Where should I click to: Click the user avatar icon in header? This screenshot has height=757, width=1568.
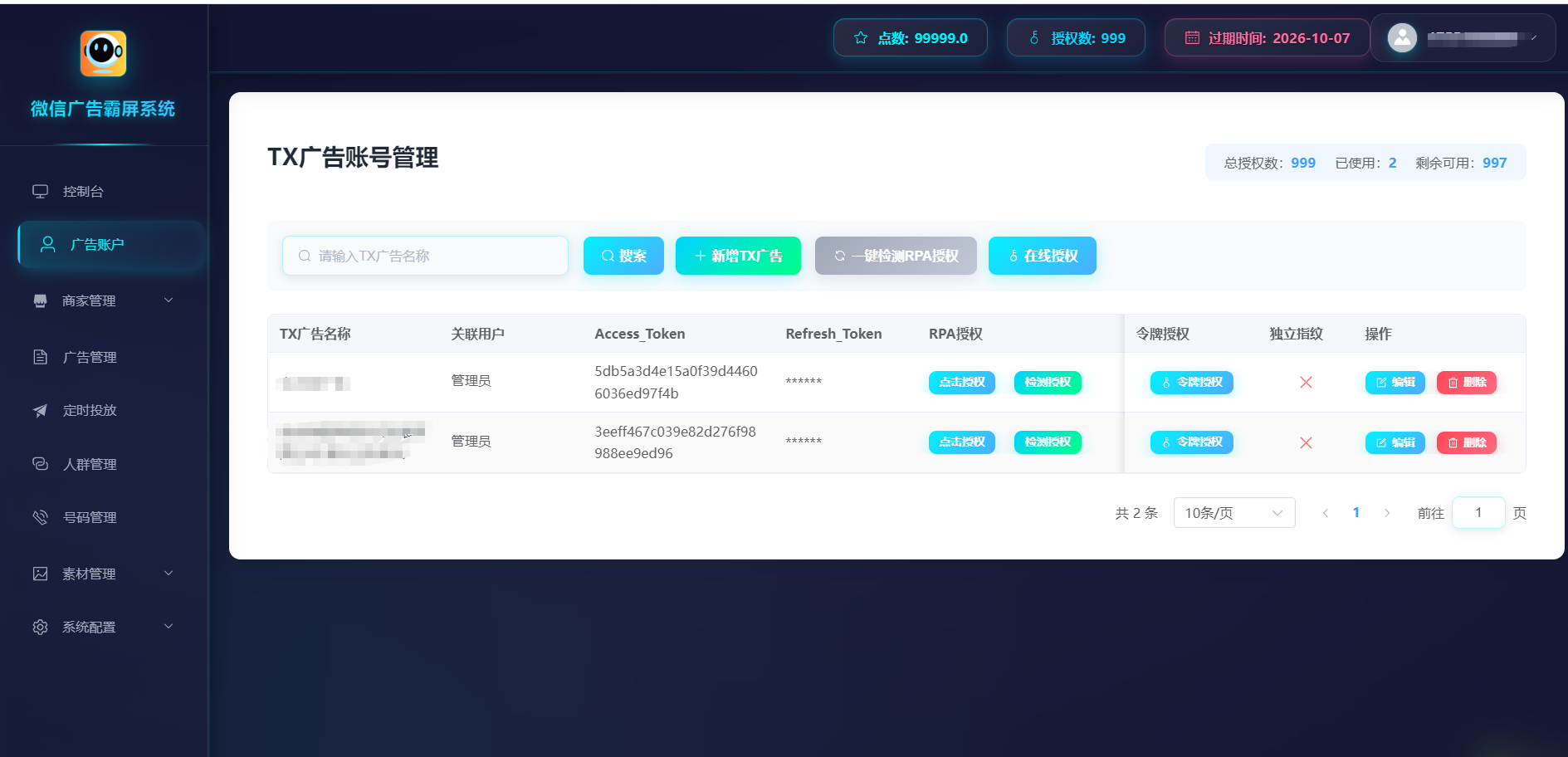point(1402,38)
